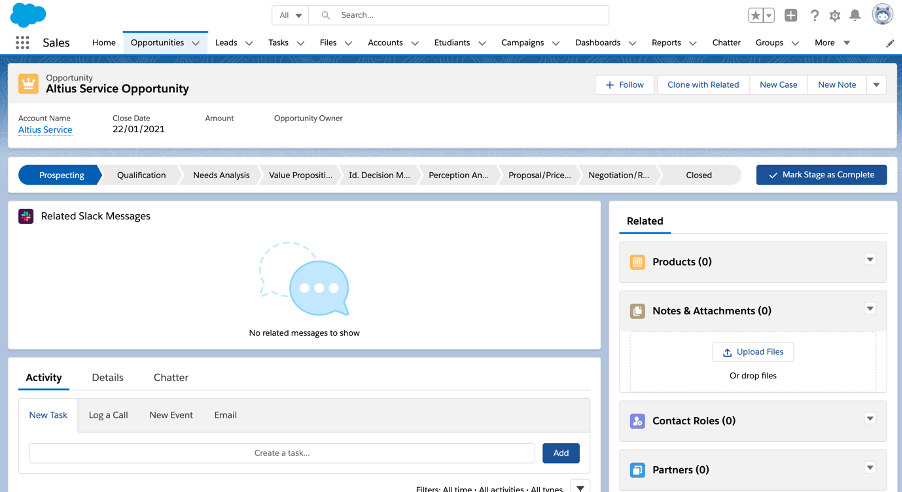902x492 pixels.
Task: Select the Closed stage
Action: [699, 175]
